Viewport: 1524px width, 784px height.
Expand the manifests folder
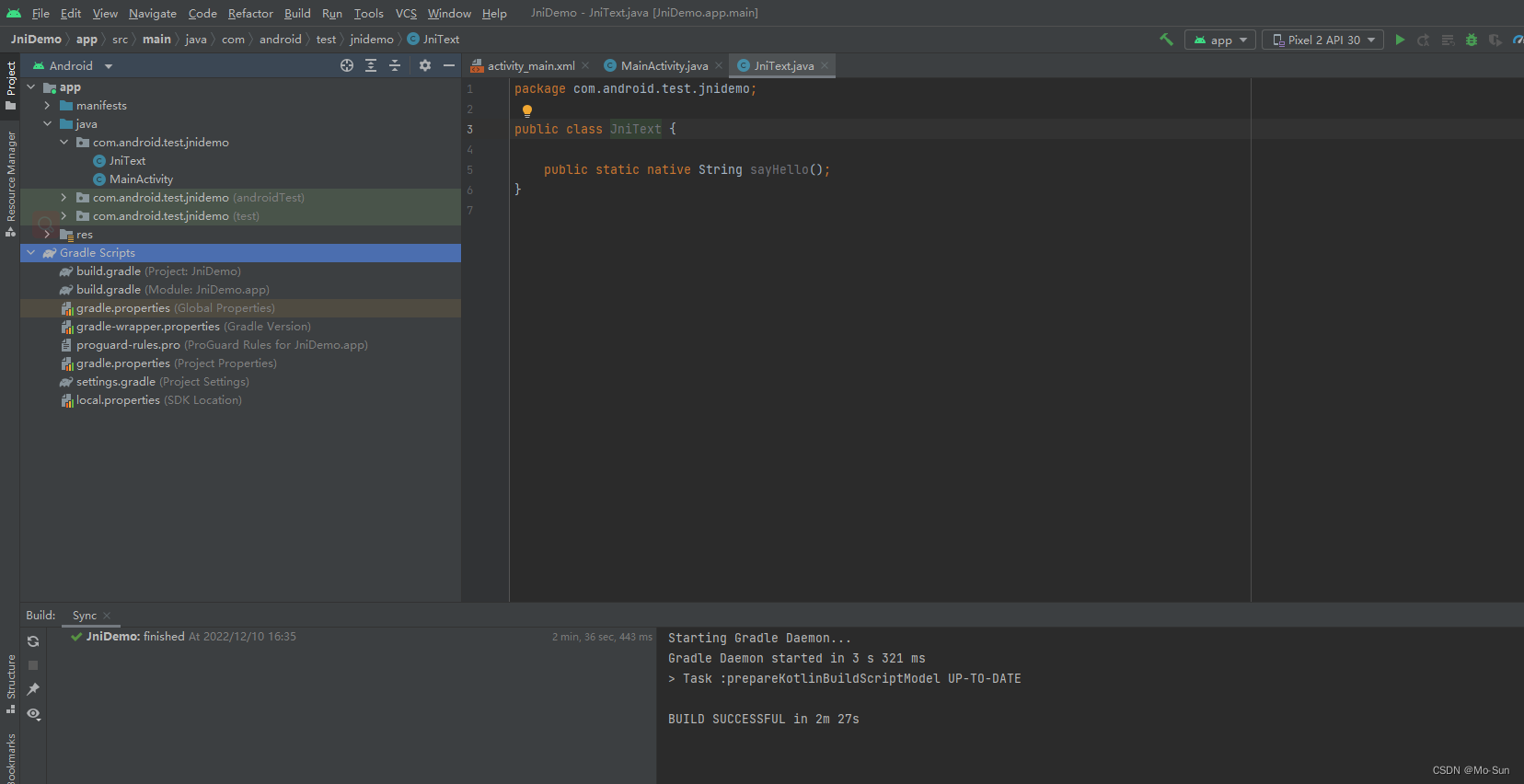pyautogui.click(x=48, y=106)
